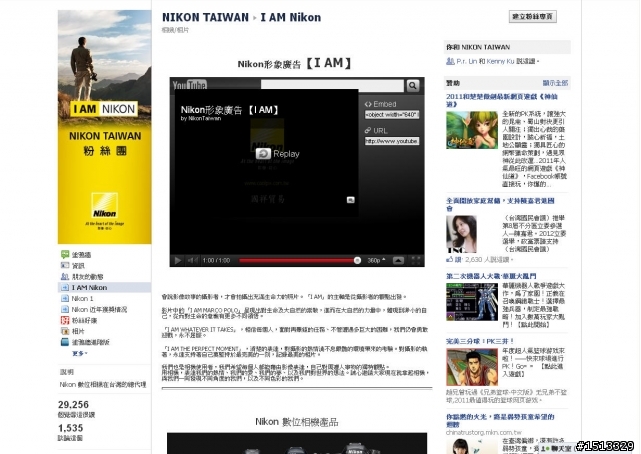Click the small icon at the video's bottom-right corner
The height and width of the screenshot is (454, 641).
pyautogui.click(x=350, y=200)
